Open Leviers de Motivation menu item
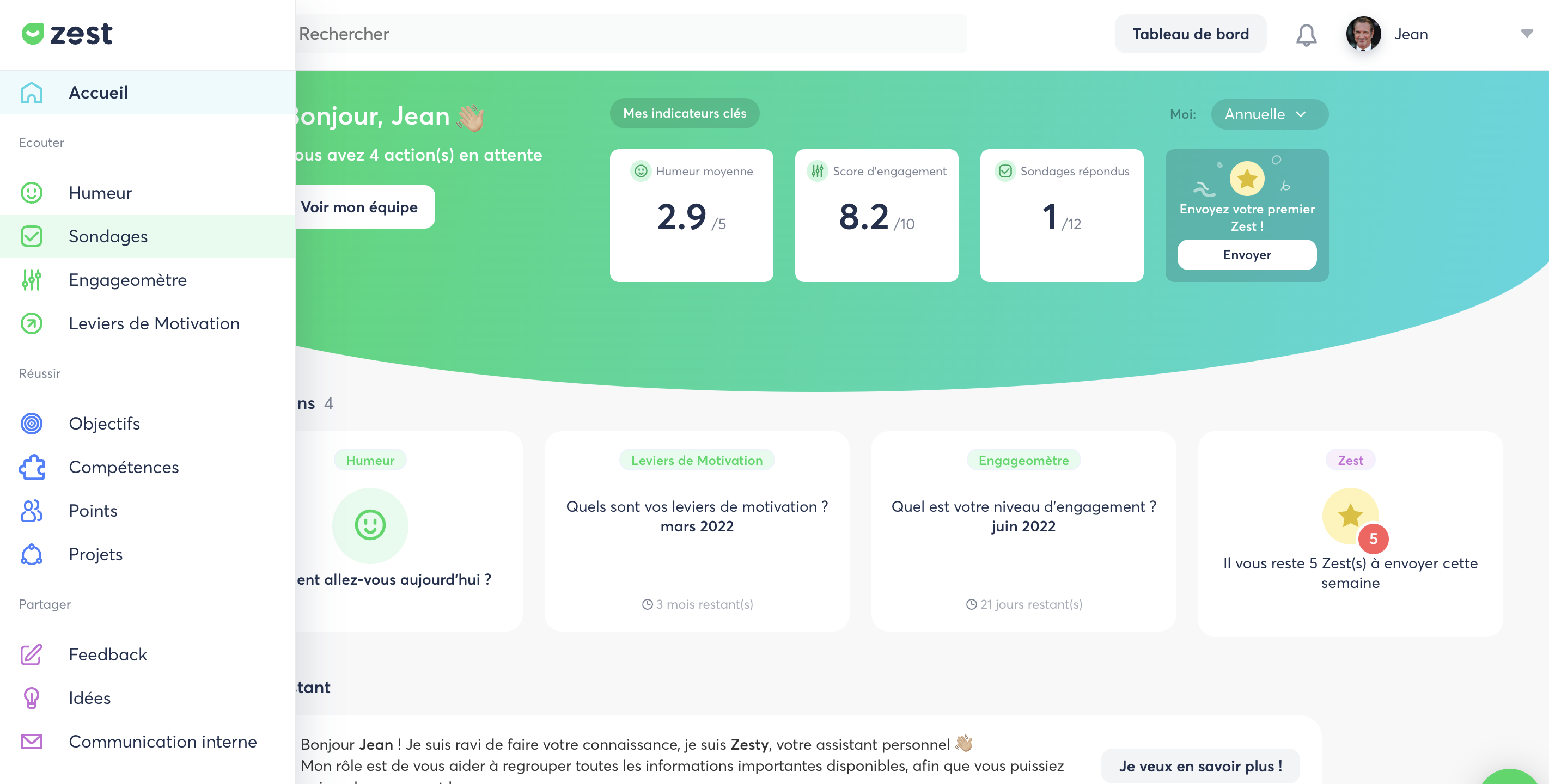 [x=154, y=323]
